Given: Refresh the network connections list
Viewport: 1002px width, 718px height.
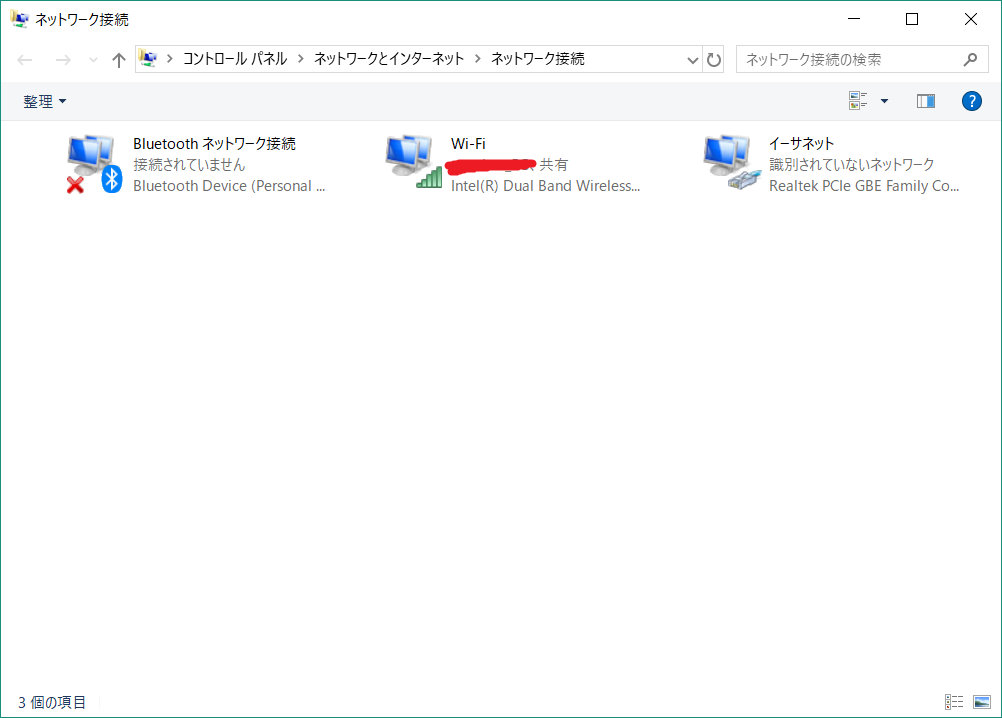Looking at the screenshot, I should point(713,59).
